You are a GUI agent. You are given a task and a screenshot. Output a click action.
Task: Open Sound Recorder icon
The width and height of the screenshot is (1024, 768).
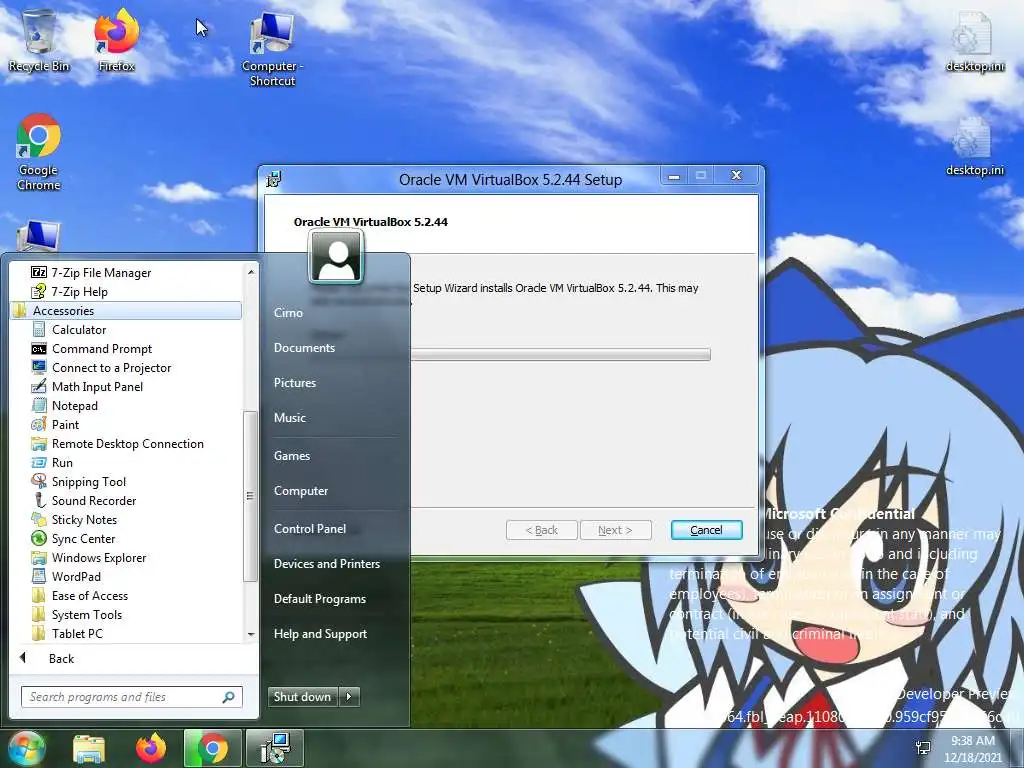(x=39, y=500)
